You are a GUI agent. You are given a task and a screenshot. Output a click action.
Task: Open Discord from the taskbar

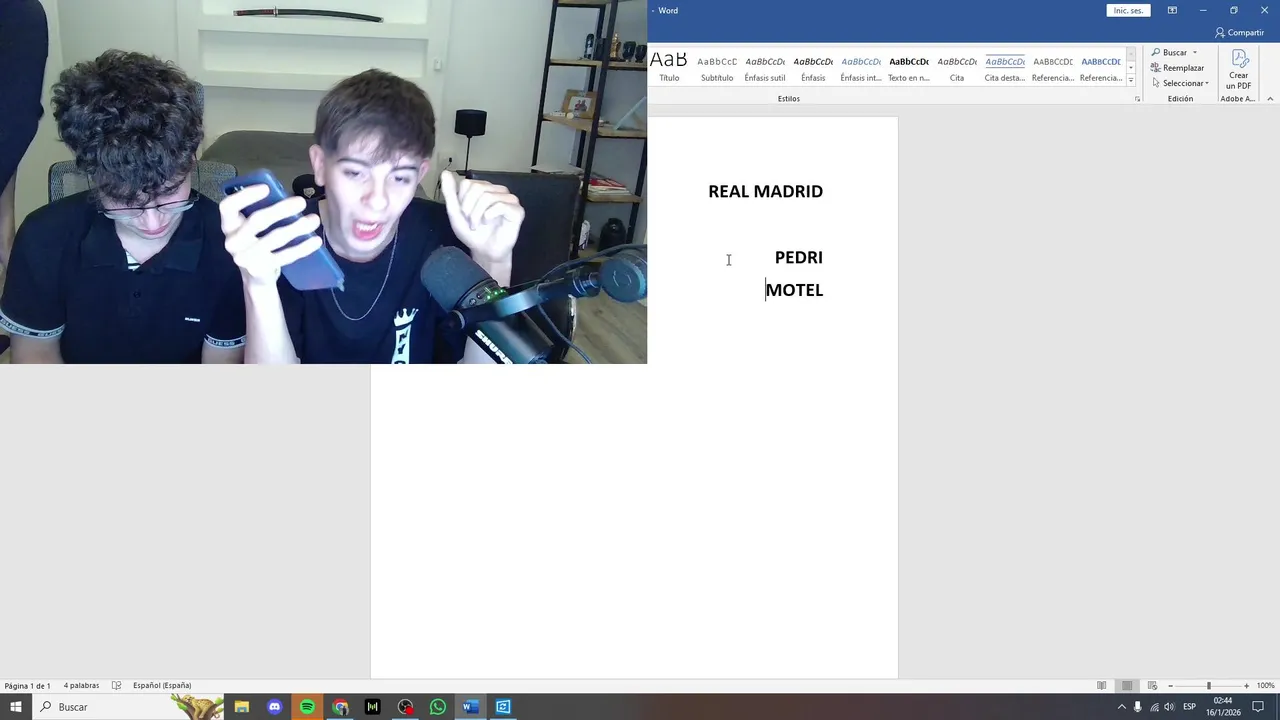[x=275, y=707]
